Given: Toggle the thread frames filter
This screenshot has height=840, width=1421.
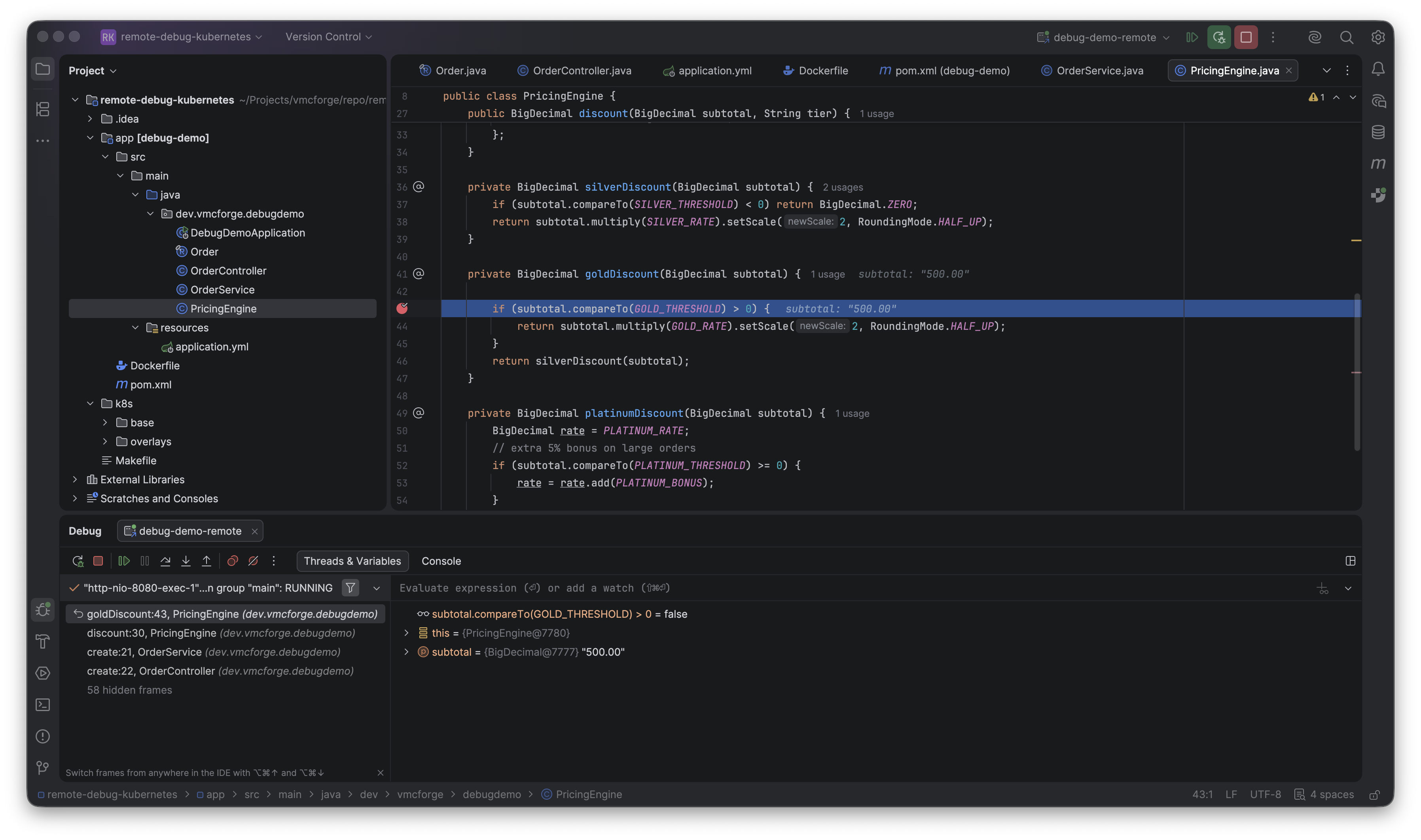Looking at the screenshot, I should click(351, 588).
